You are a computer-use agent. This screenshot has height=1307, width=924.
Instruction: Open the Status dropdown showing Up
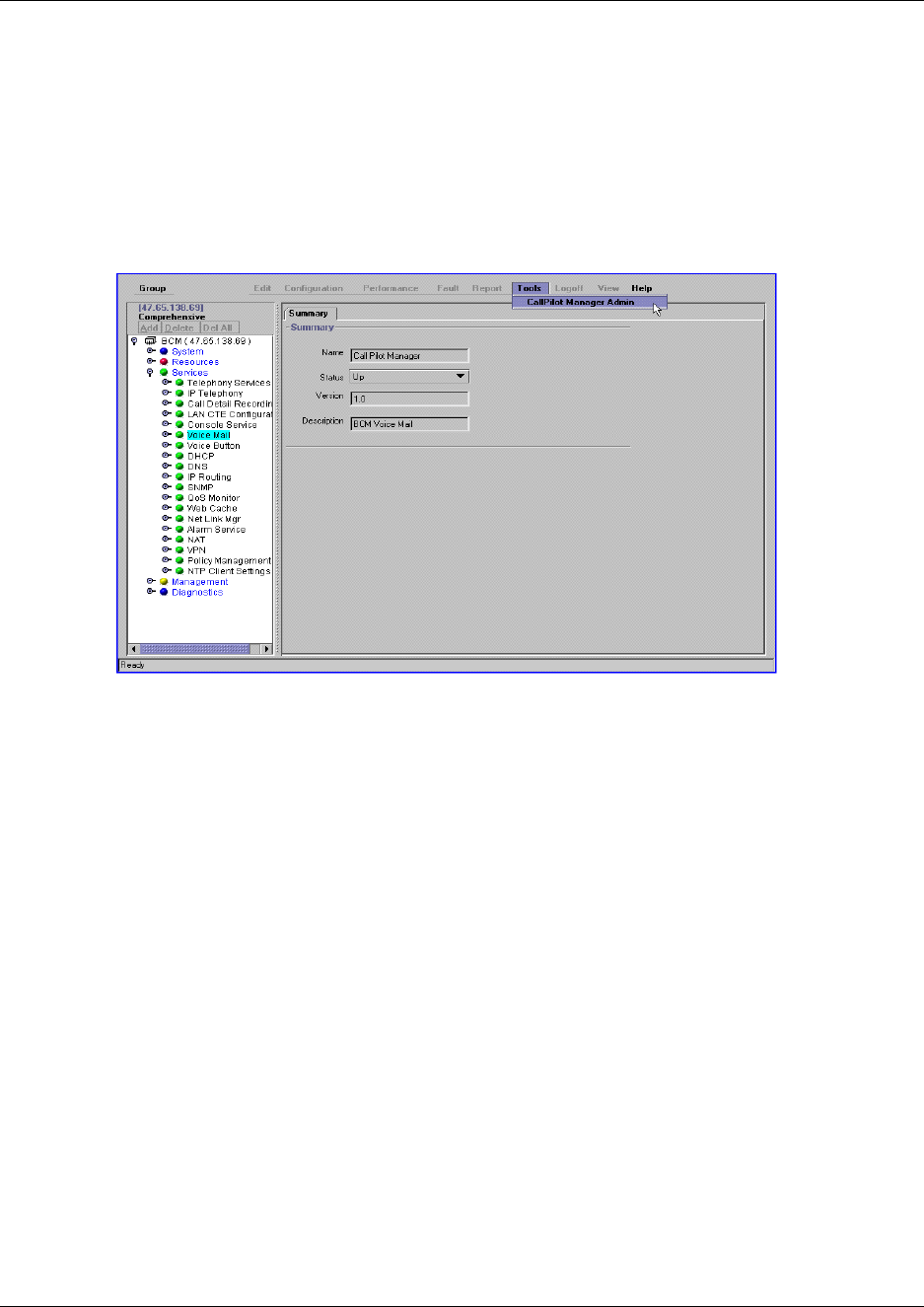(409, 377)
